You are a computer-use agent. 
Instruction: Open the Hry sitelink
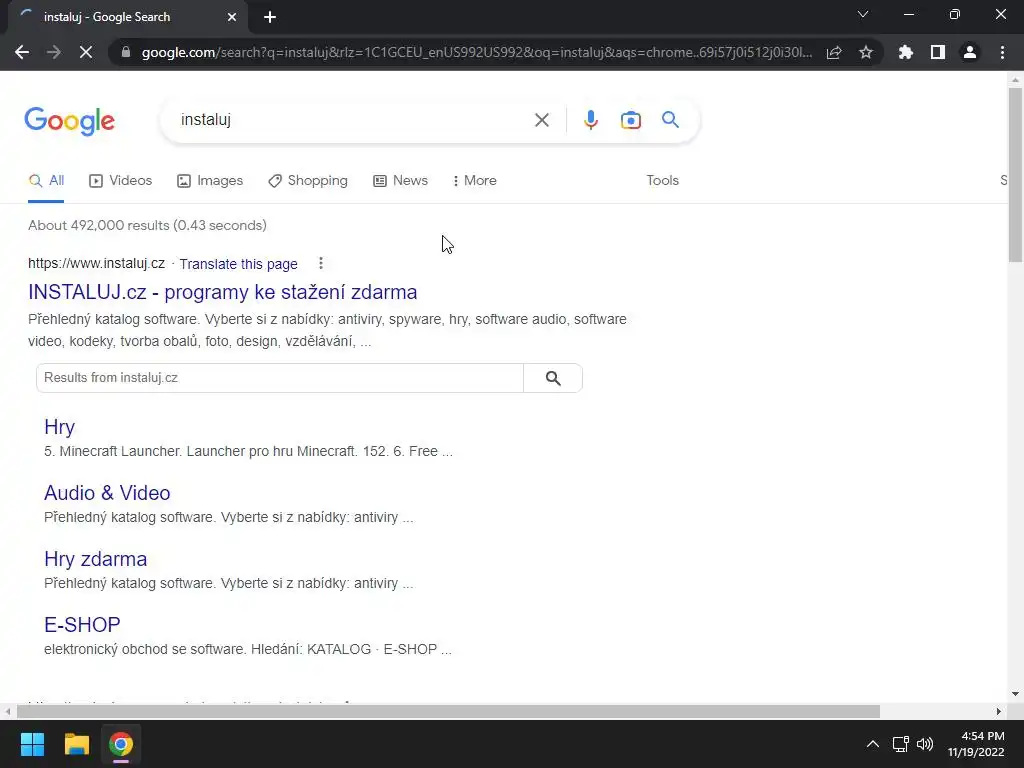click(x=59, y=427)
